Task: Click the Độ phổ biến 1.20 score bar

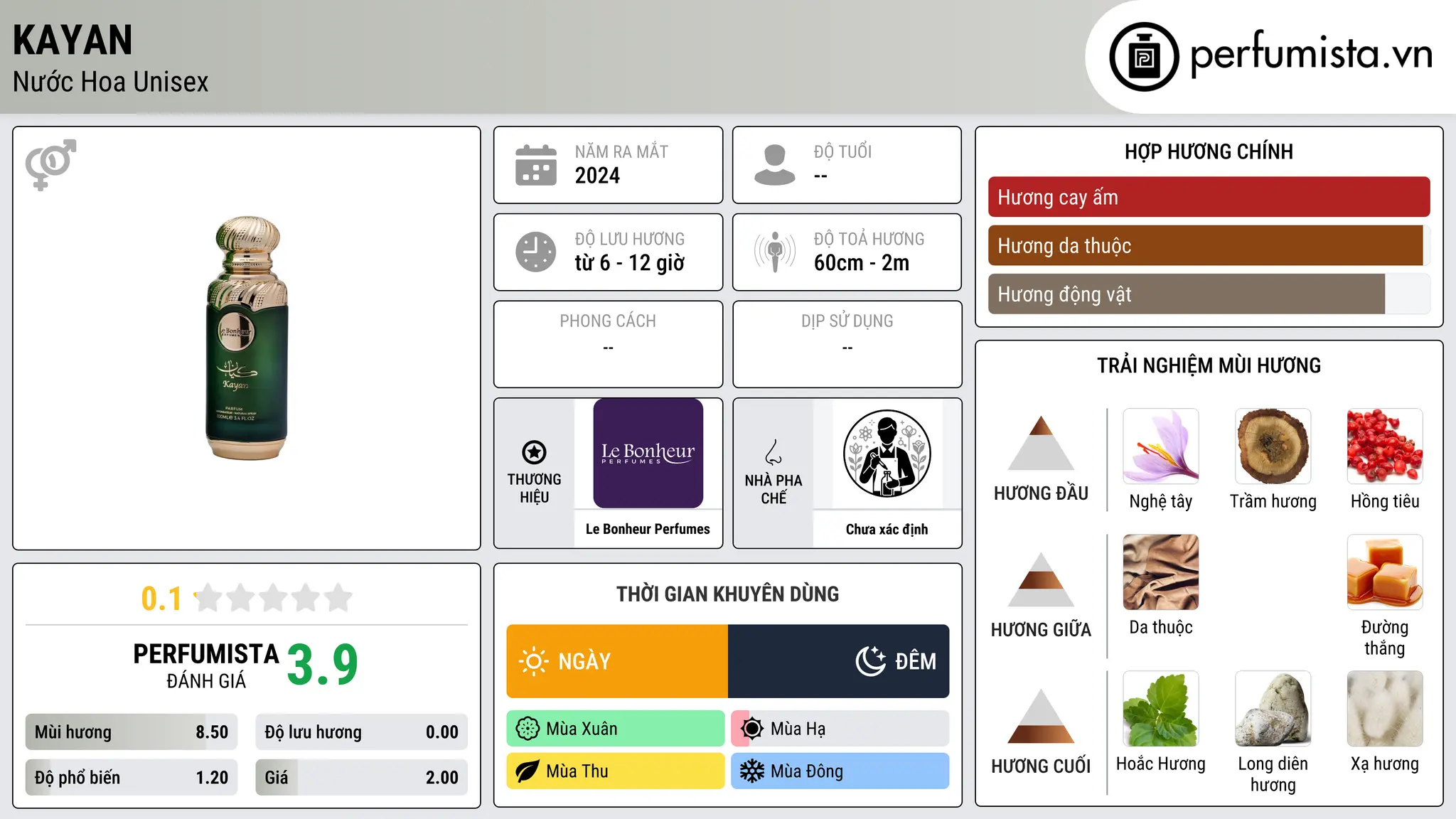Action: pos(132,778)
